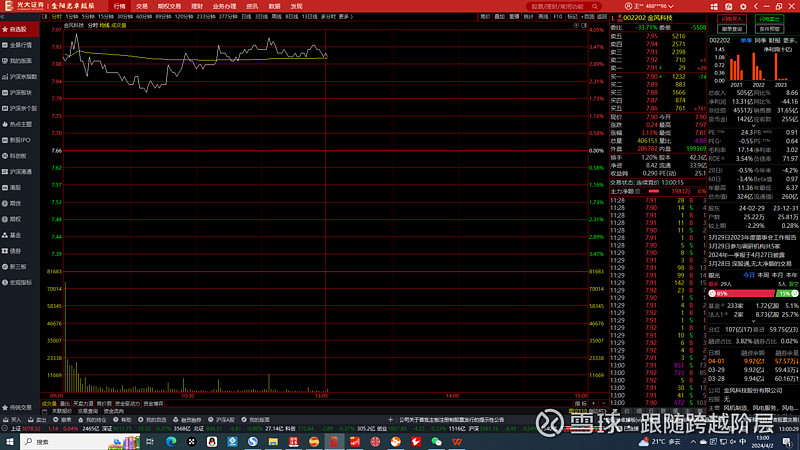Open 热点主题 sidebar item
The width and height of the screenshot is (800, 450).
[17, 124]
